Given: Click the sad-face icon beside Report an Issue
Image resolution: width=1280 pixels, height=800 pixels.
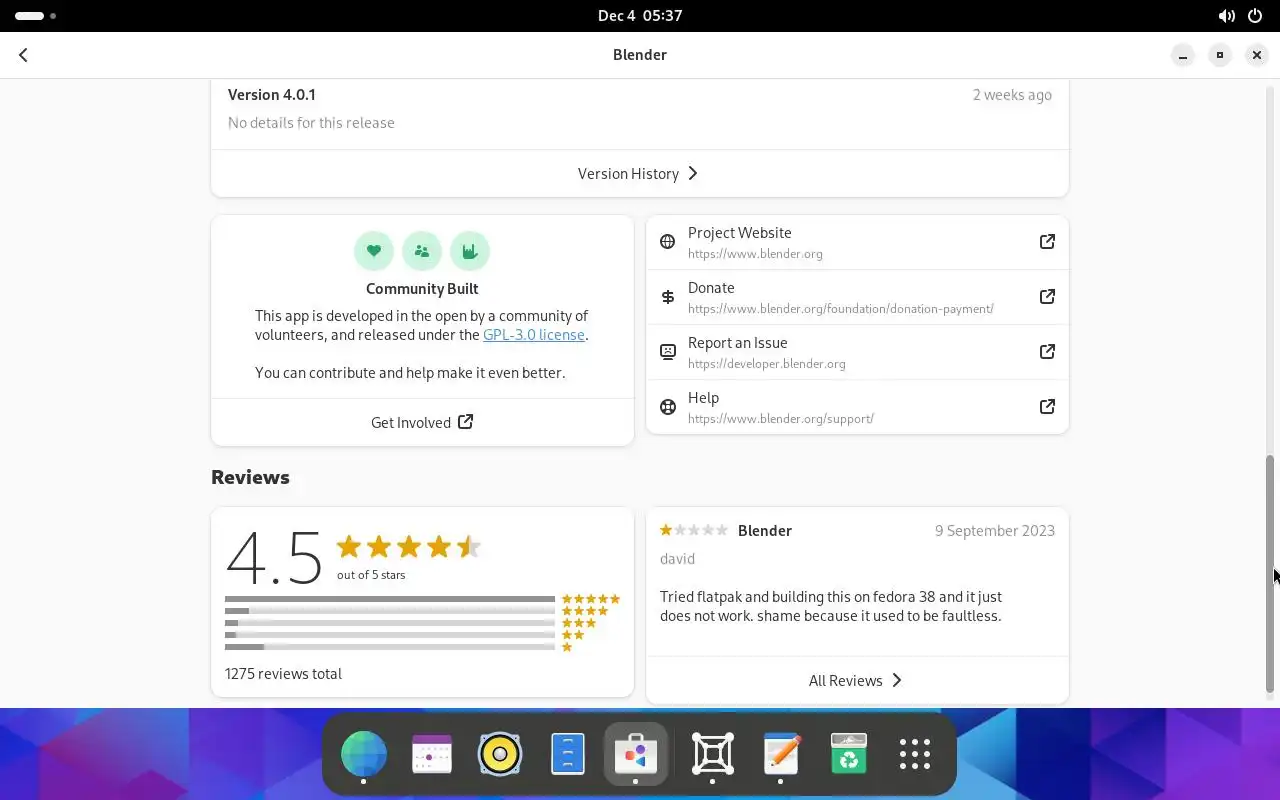Looking at the screenshot, I should (x=668, y=352).
